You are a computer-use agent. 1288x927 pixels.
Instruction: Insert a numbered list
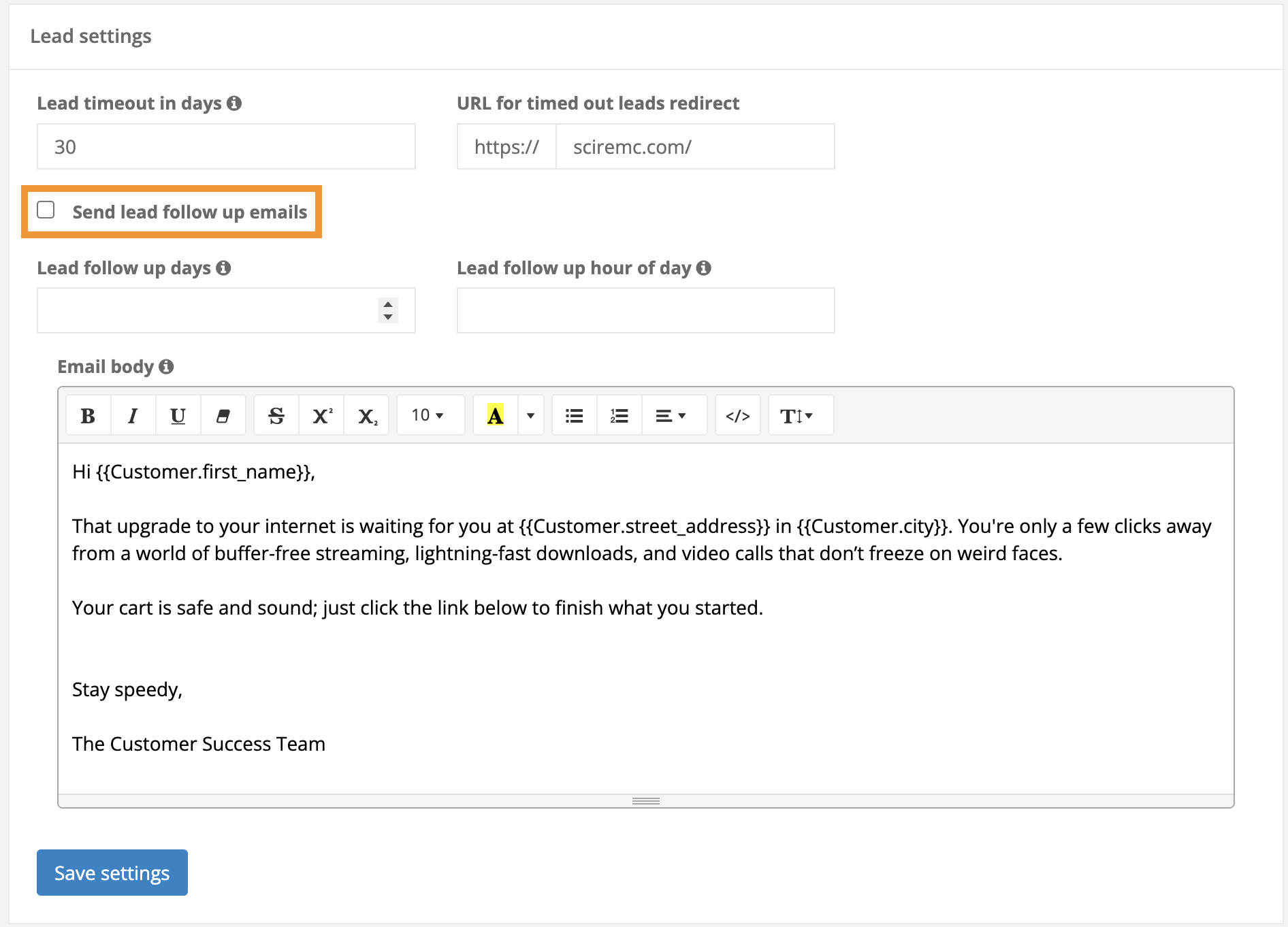pos(618,414)
